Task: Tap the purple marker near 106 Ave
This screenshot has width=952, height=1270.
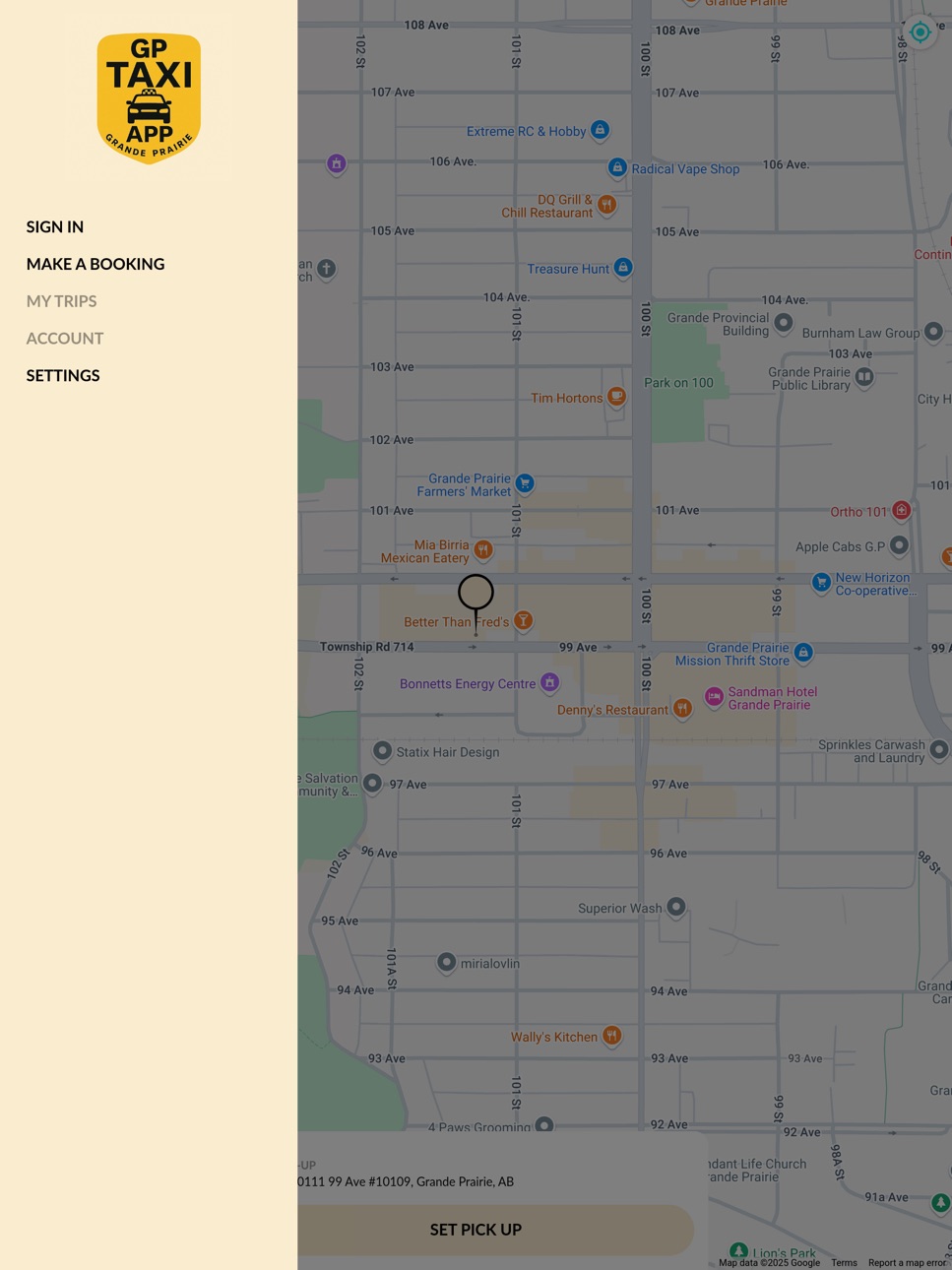Action: 337,163
